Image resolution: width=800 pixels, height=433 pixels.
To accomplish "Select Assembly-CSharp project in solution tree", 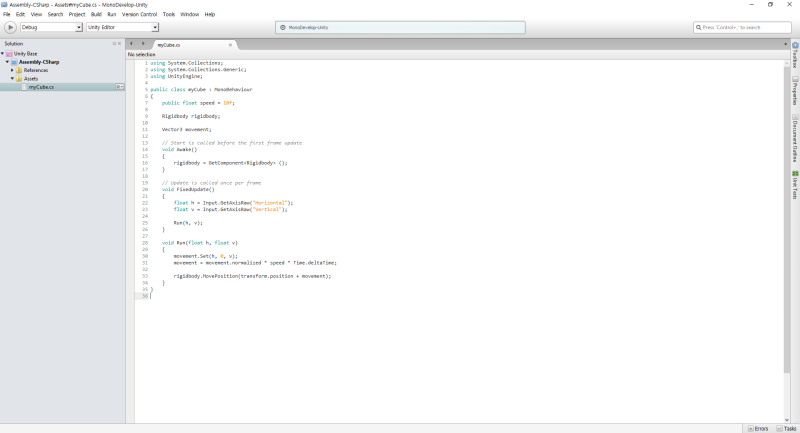I will tap(39, 62).
